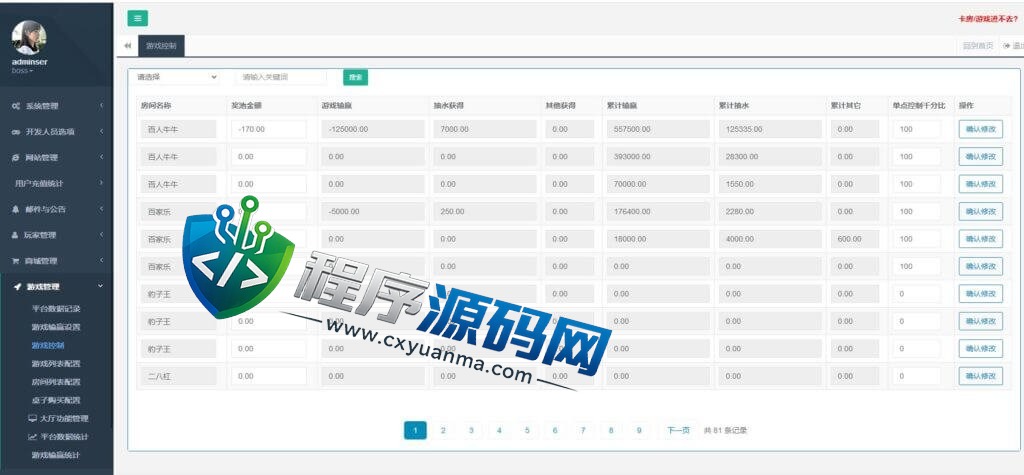Image resolution: width=1024 pixels, height=475 pixels.
Task: Click the green 搜索 search button
Action: click(x=355, y=77)
